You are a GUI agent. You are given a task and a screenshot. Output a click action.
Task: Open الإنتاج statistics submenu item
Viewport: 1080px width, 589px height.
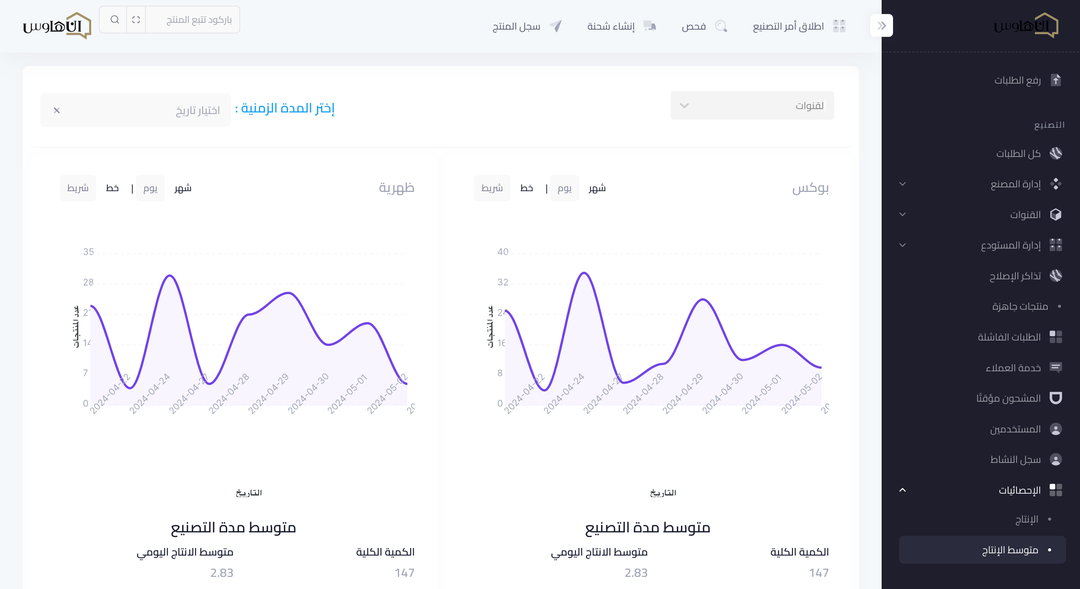click(1027, 520)
